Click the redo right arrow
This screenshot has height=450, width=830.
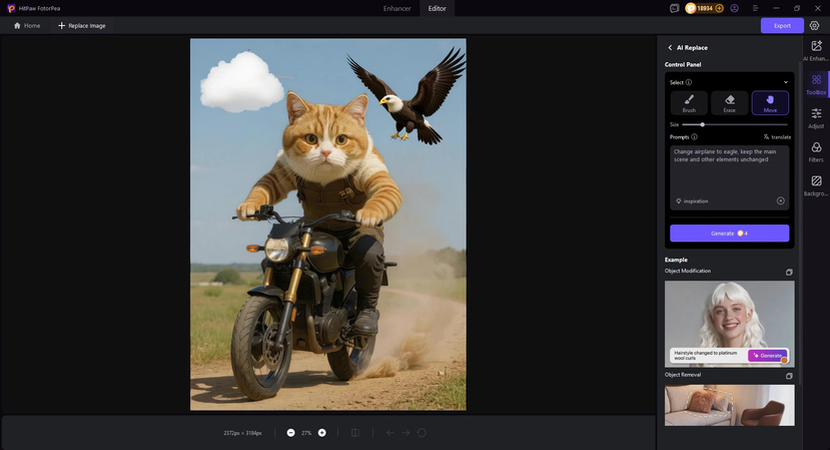point(405,433)
